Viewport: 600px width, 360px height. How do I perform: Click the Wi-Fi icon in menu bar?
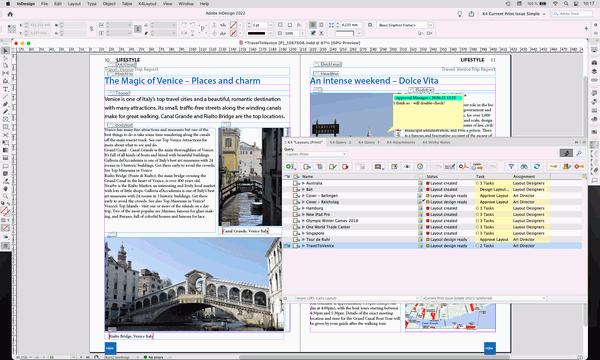pos(555,3)
